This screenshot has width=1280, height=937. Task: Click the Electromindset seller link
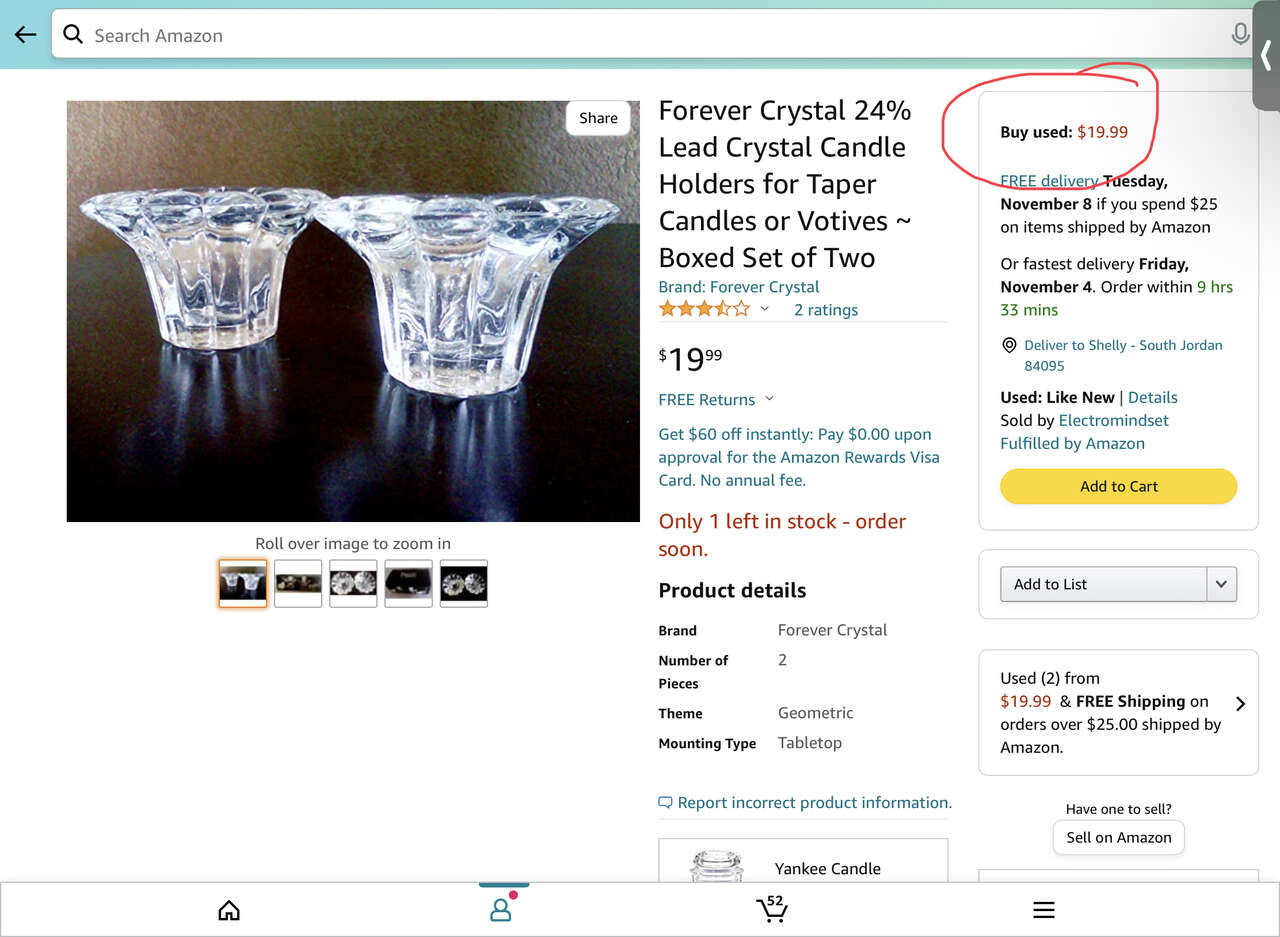click(x=1113, y=420)
